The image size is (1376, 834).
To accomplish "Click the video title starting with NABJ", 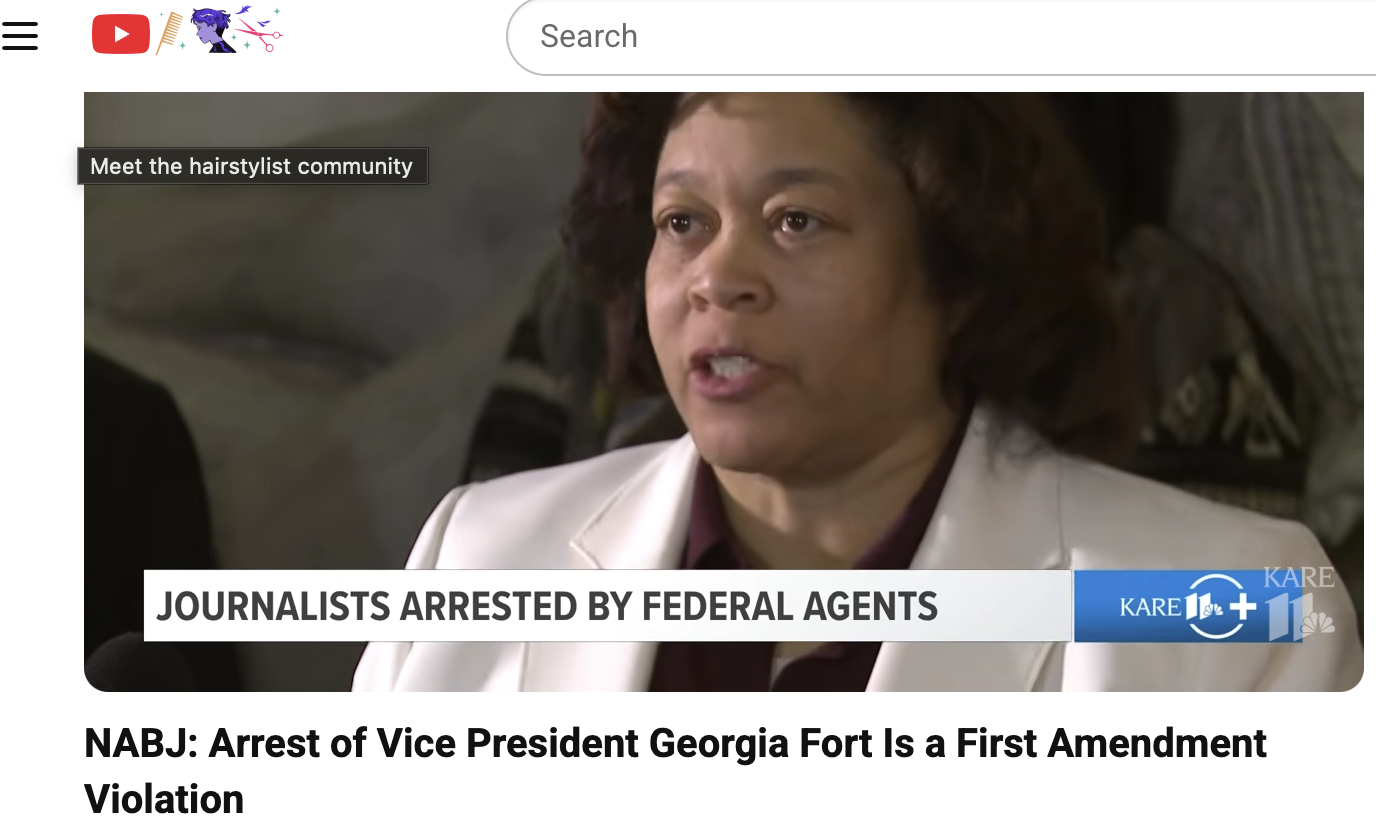I will point(675,771).
